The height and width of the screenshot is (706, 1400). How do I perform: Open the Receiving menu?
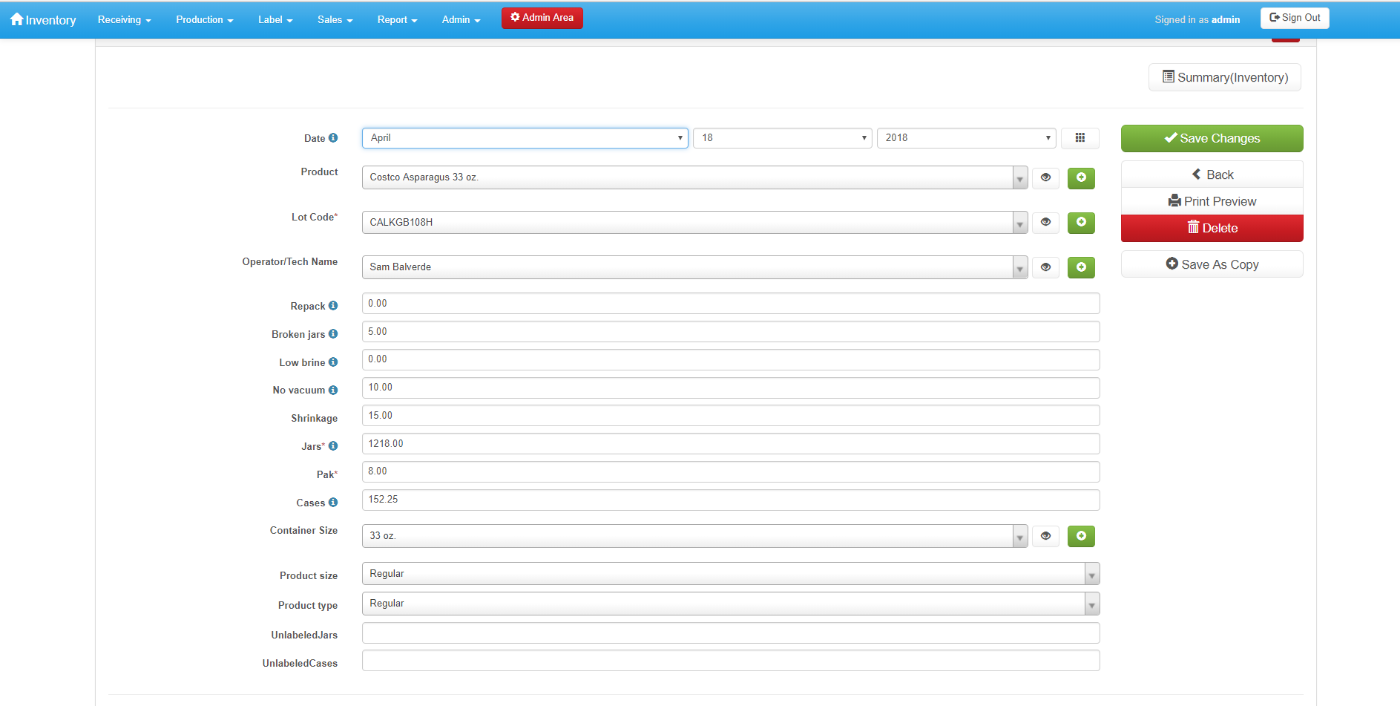125,19
